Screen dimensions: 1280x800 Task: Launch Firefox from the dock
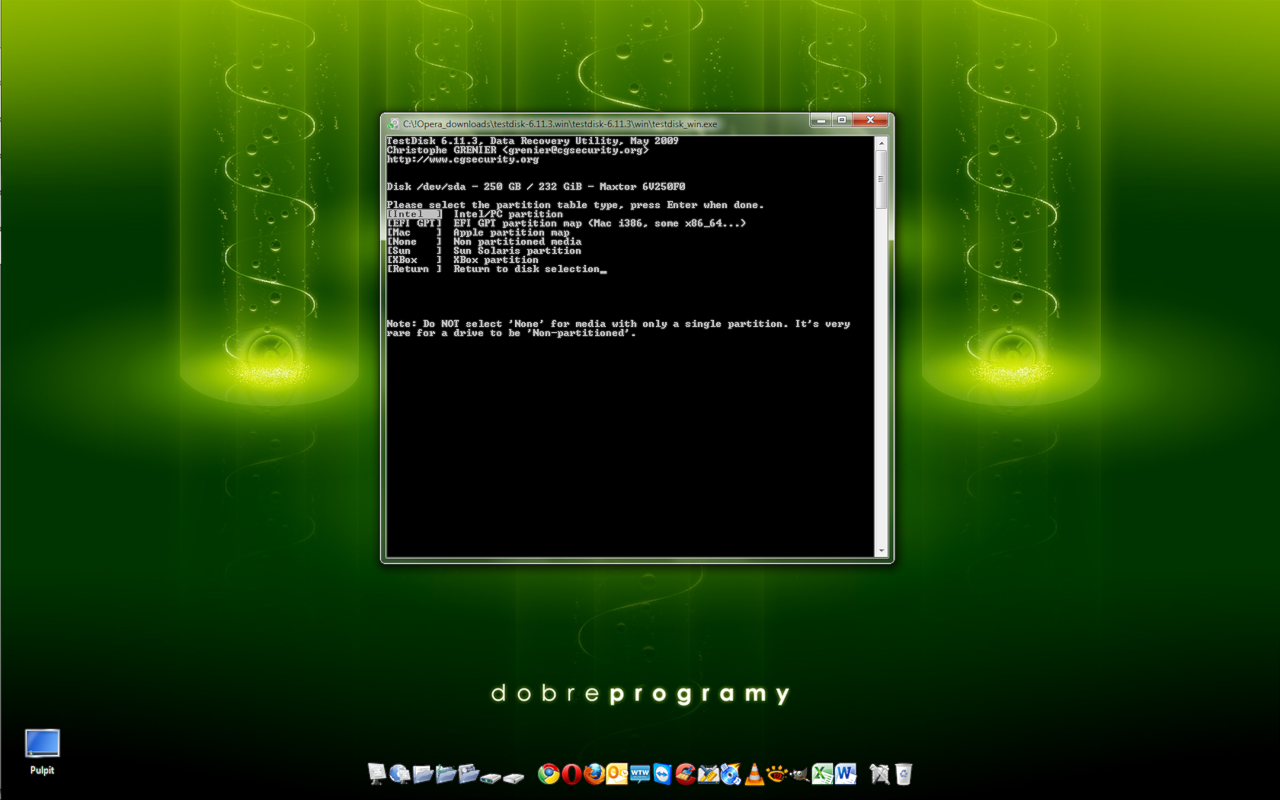coord(594,774)
